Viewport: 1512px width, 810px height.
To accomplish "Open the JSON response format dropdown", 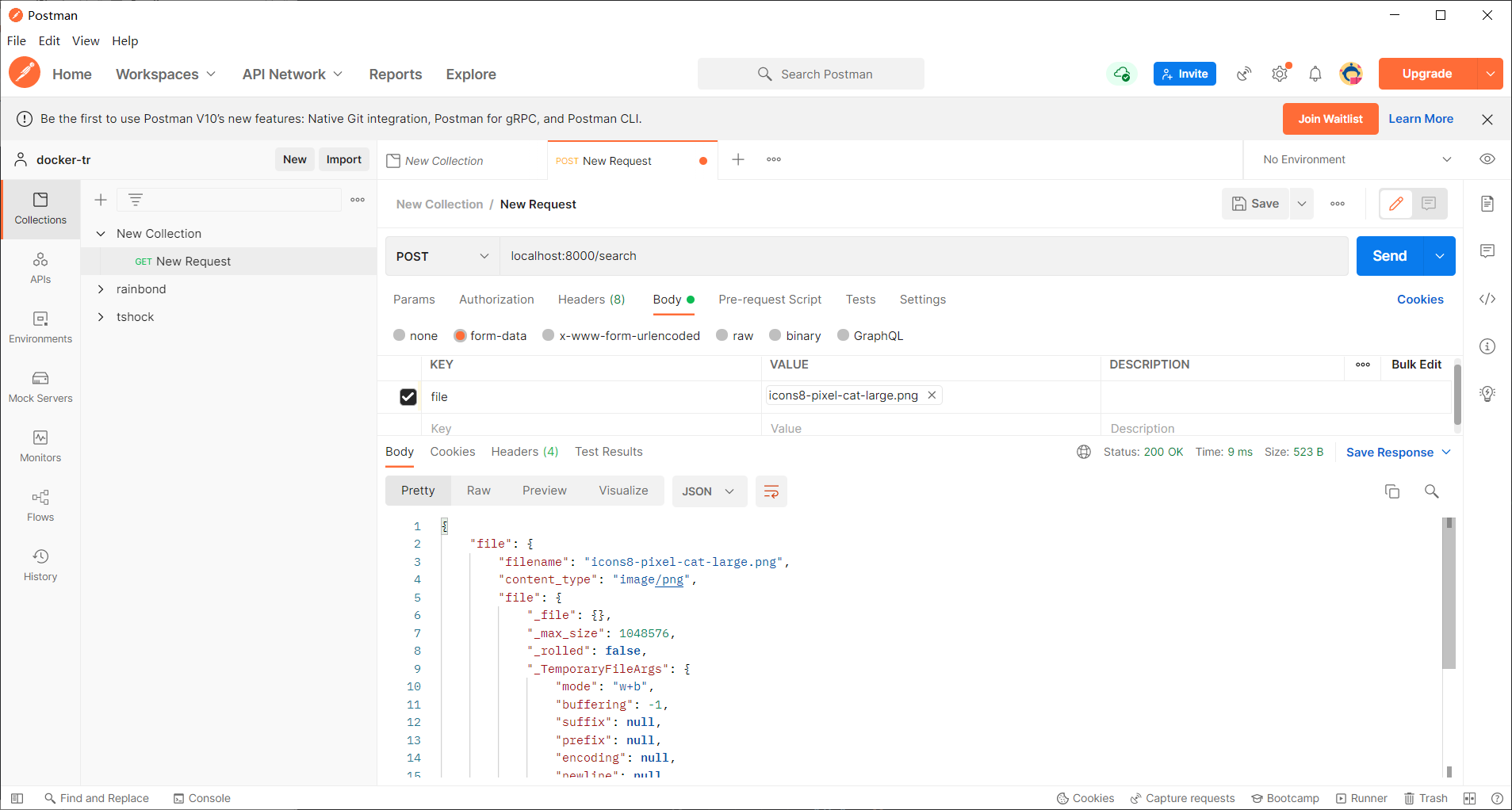I will click(709, 491).
